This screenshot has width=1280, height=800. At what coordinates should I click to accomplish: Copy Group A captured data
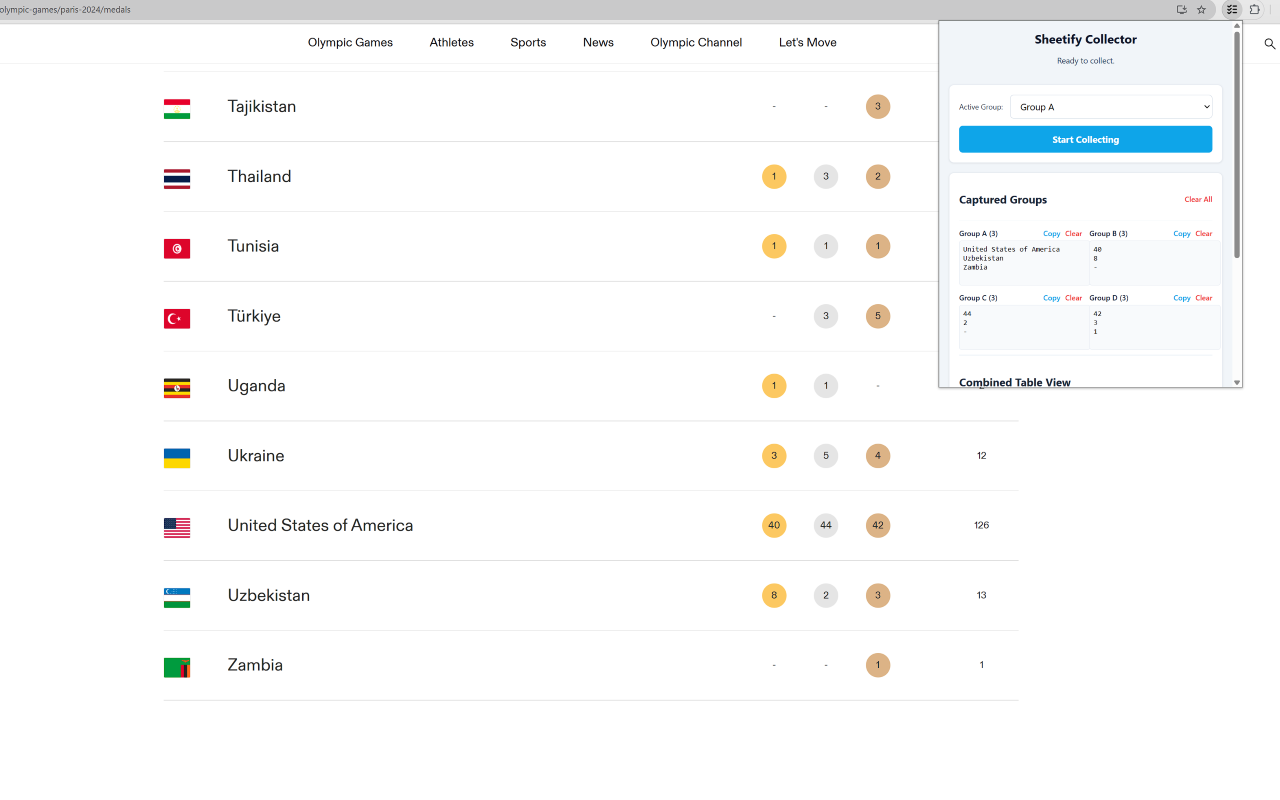pos(1052,234)
